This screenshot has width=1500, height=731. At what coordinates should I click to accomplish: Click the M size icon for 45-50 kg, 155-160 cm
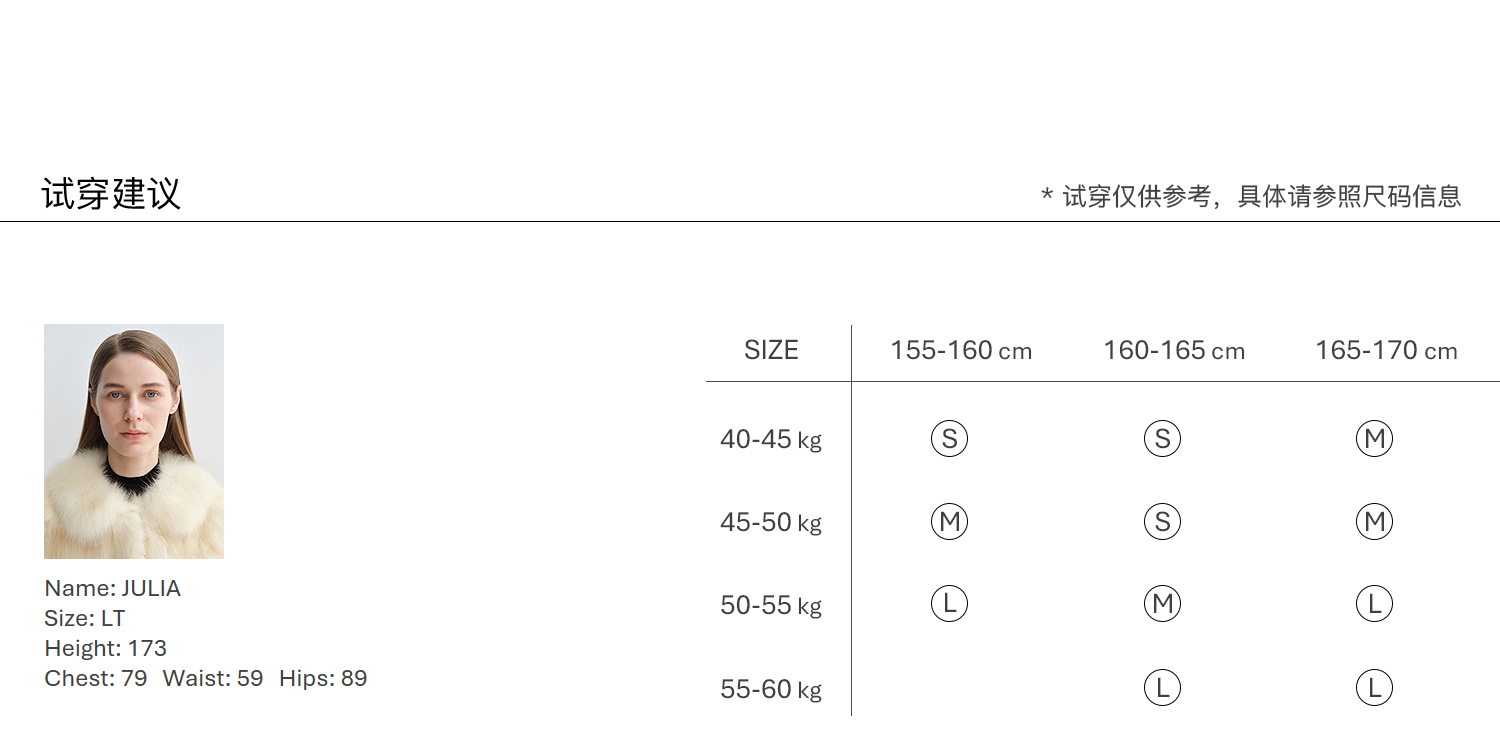[949, 521]
